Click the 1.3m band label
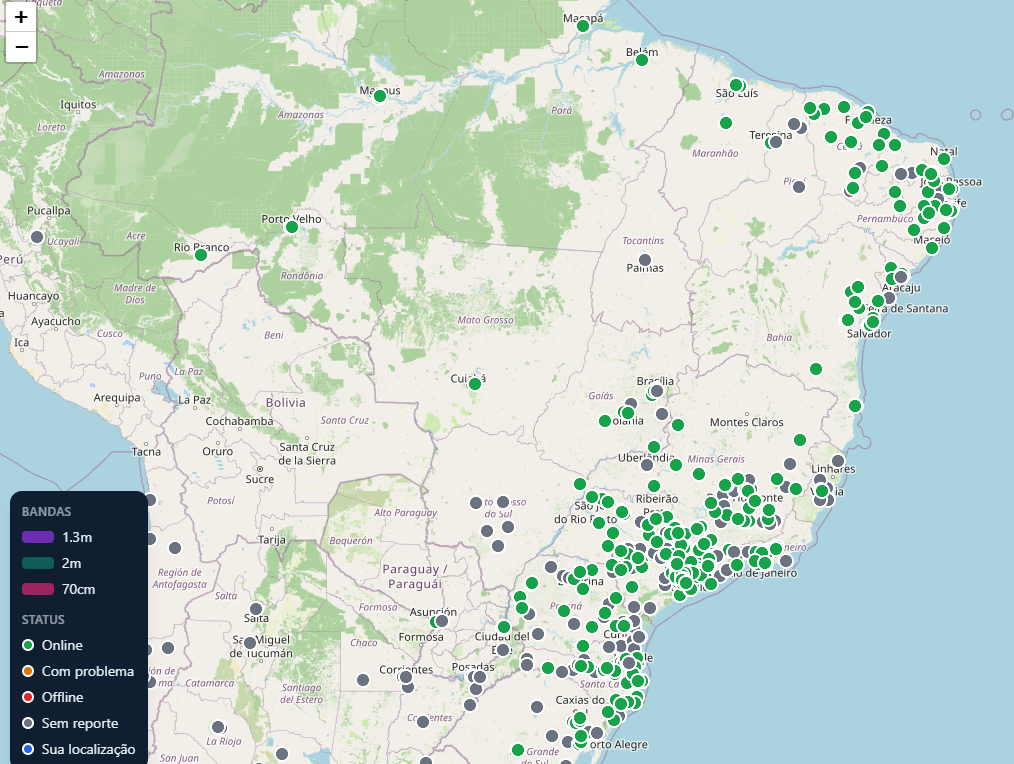This screenshot has width=1014, height=764. pyautogui.click(x=77, y=537)
